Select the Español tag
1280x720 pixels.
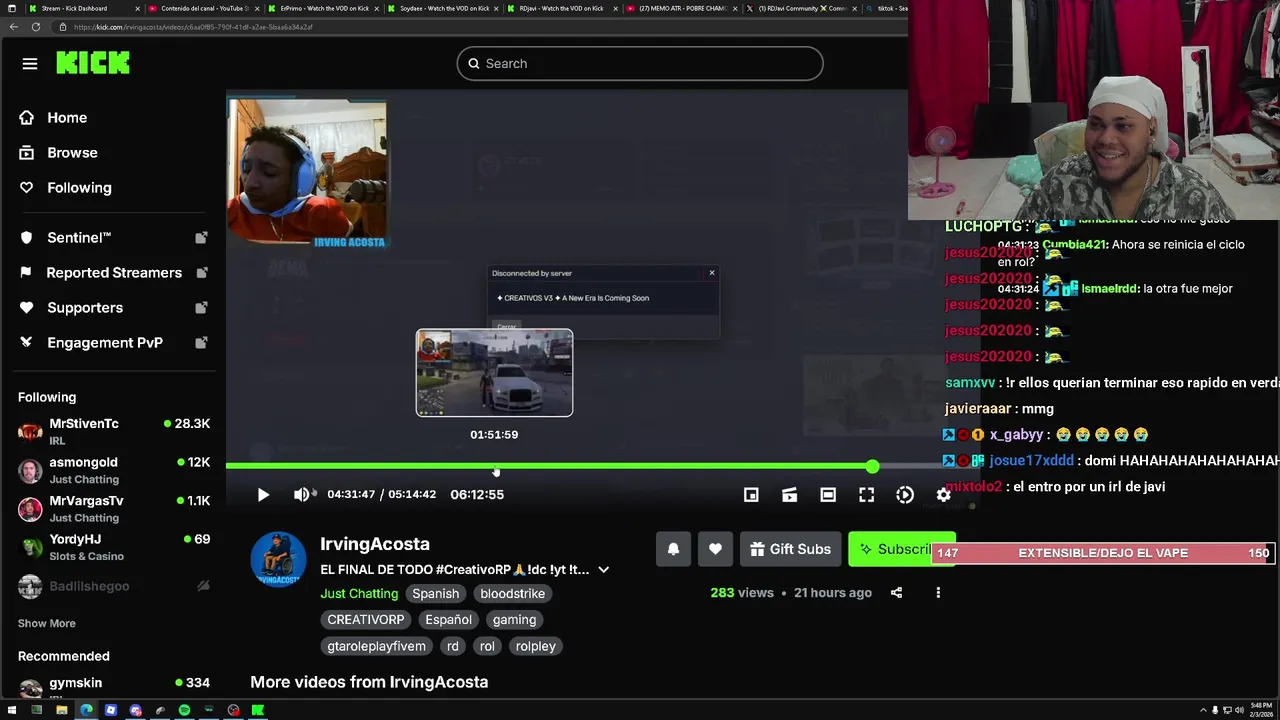448,619
